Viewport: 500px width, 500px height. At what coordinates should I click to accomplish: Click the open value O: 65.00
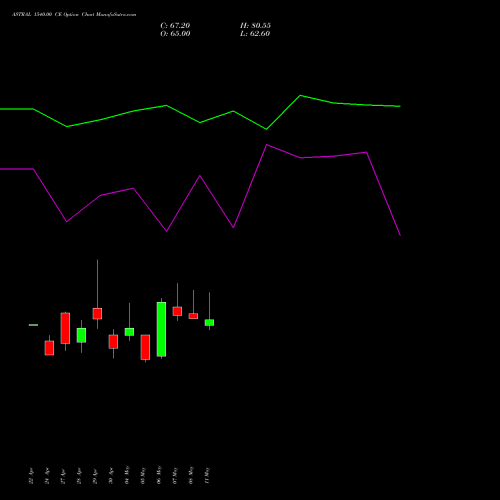coord(175,34)
